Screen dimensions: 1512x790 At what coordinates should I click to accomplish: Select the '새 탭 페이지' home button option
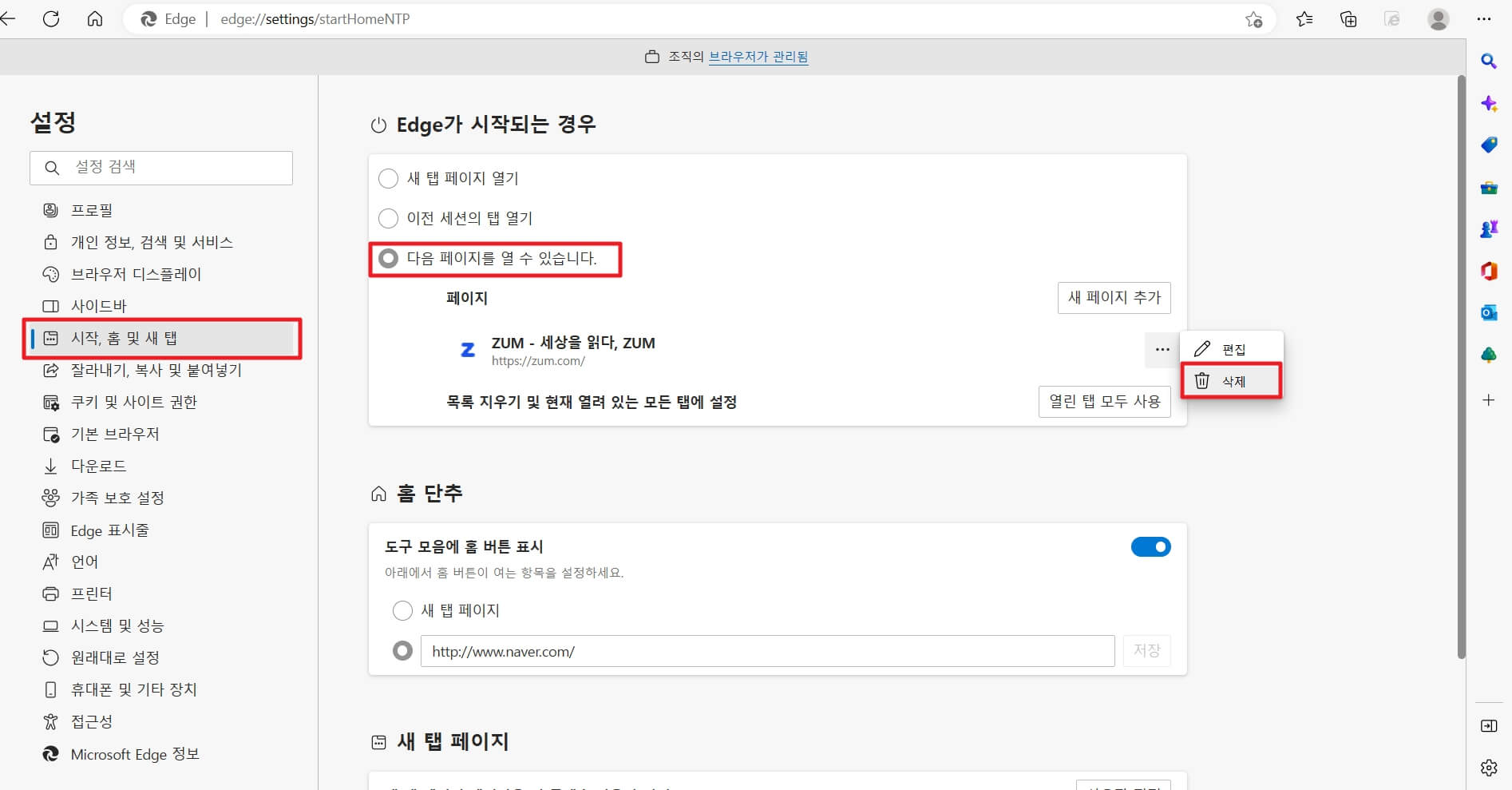pos(402,610)
